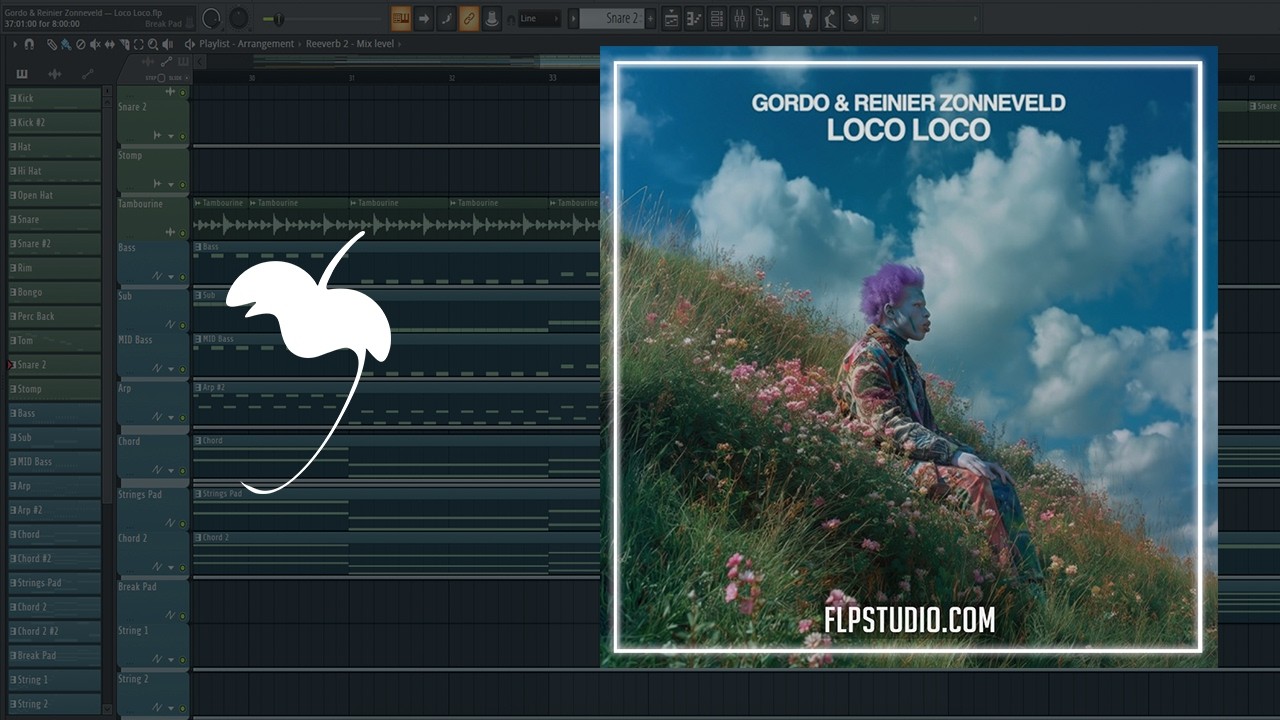Select the Slice tool icon
The height and width of the screenshot is (720, 1280).
124,44
